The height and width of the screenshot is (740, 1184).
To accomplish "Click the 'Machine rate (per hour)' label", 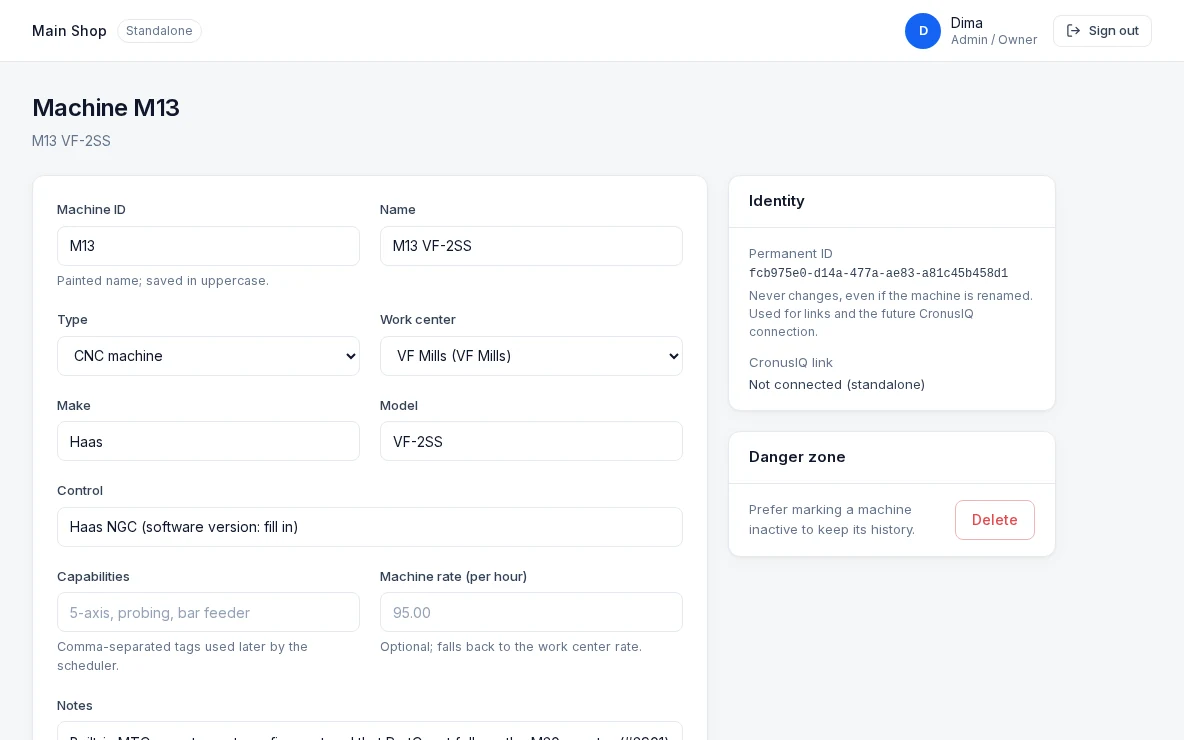I will 453,577.
